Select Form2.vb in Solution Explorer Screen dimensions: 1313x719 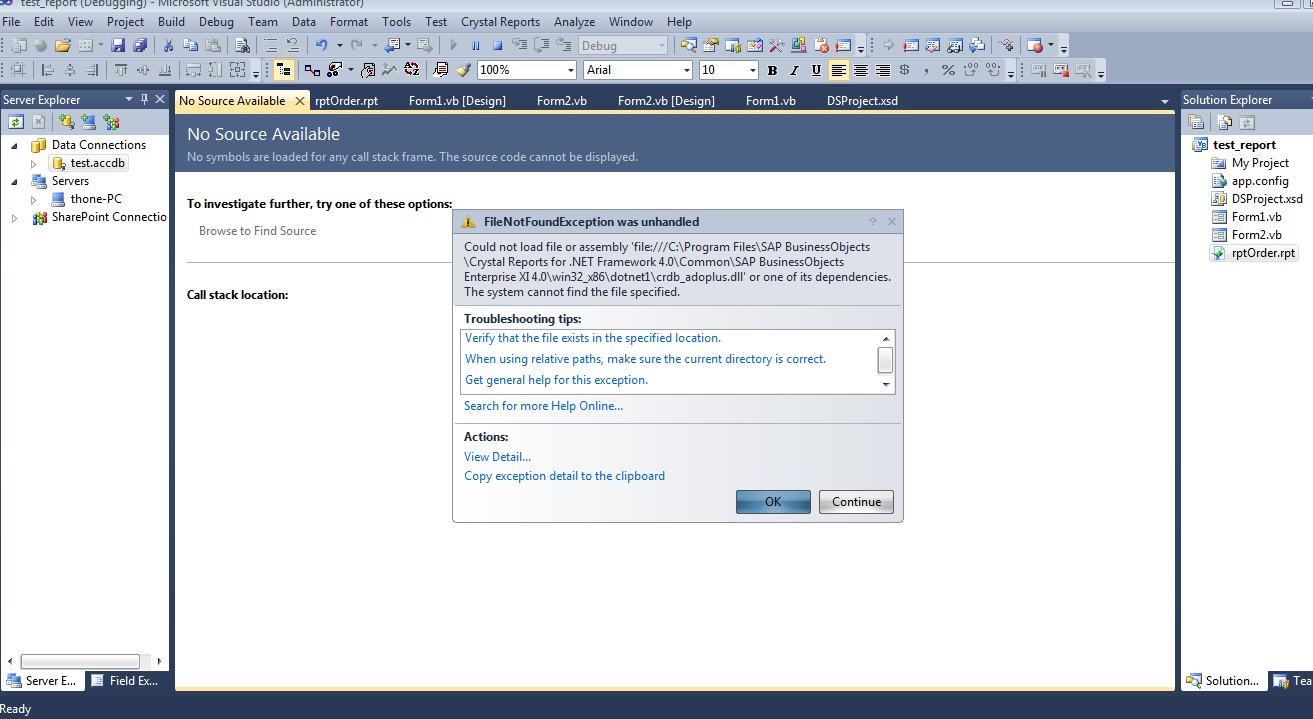tap(1256, 235)
